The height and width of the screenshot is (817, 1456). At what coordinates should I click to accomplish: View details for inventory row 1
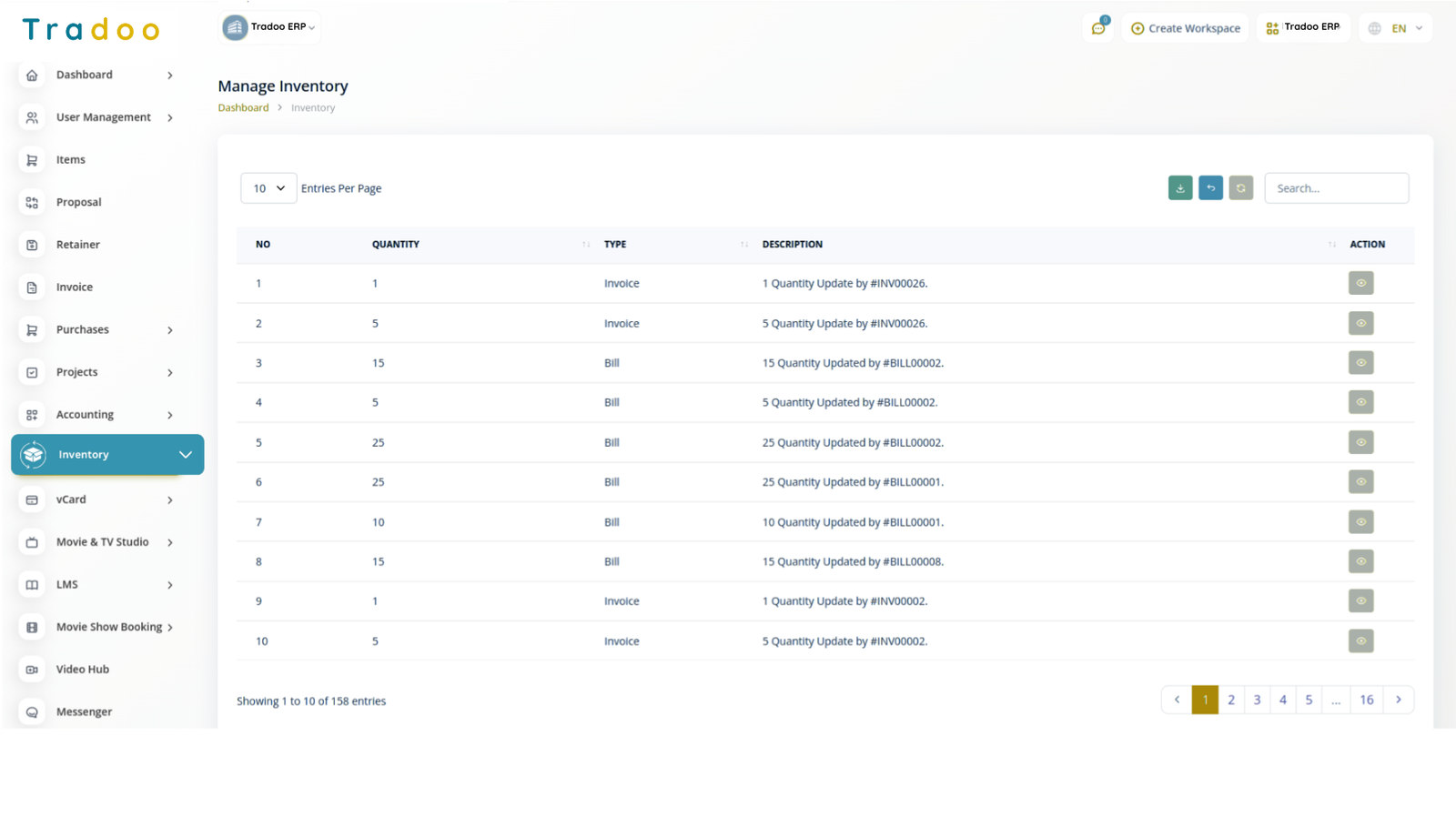1360,283
